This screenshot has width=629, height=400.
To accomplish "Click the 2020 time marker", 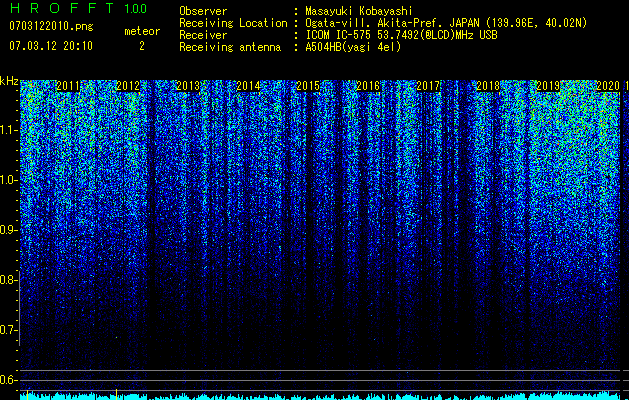I will [x=608, y=86].
